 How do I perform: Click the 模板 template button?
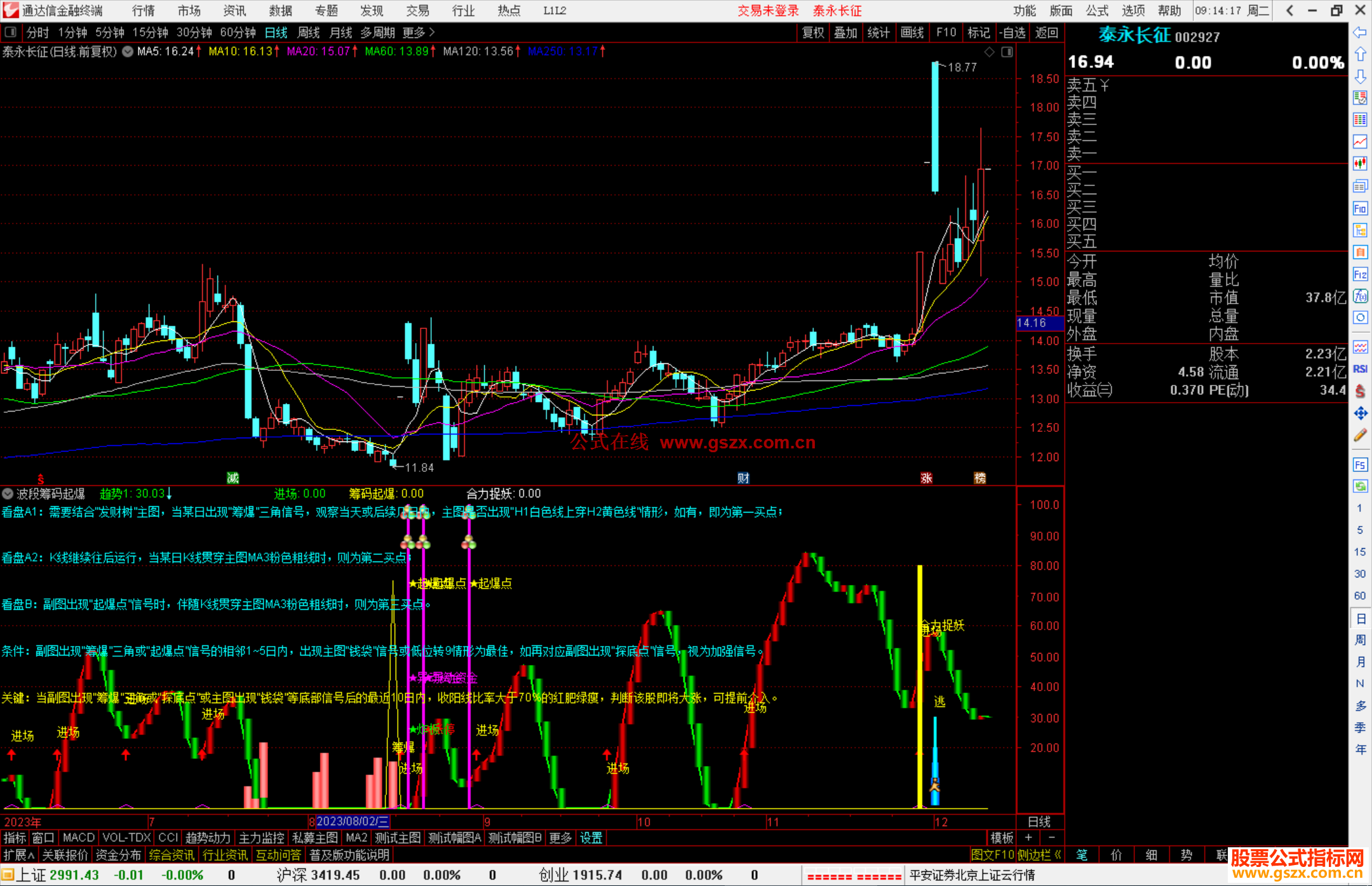pos(1002,838)
